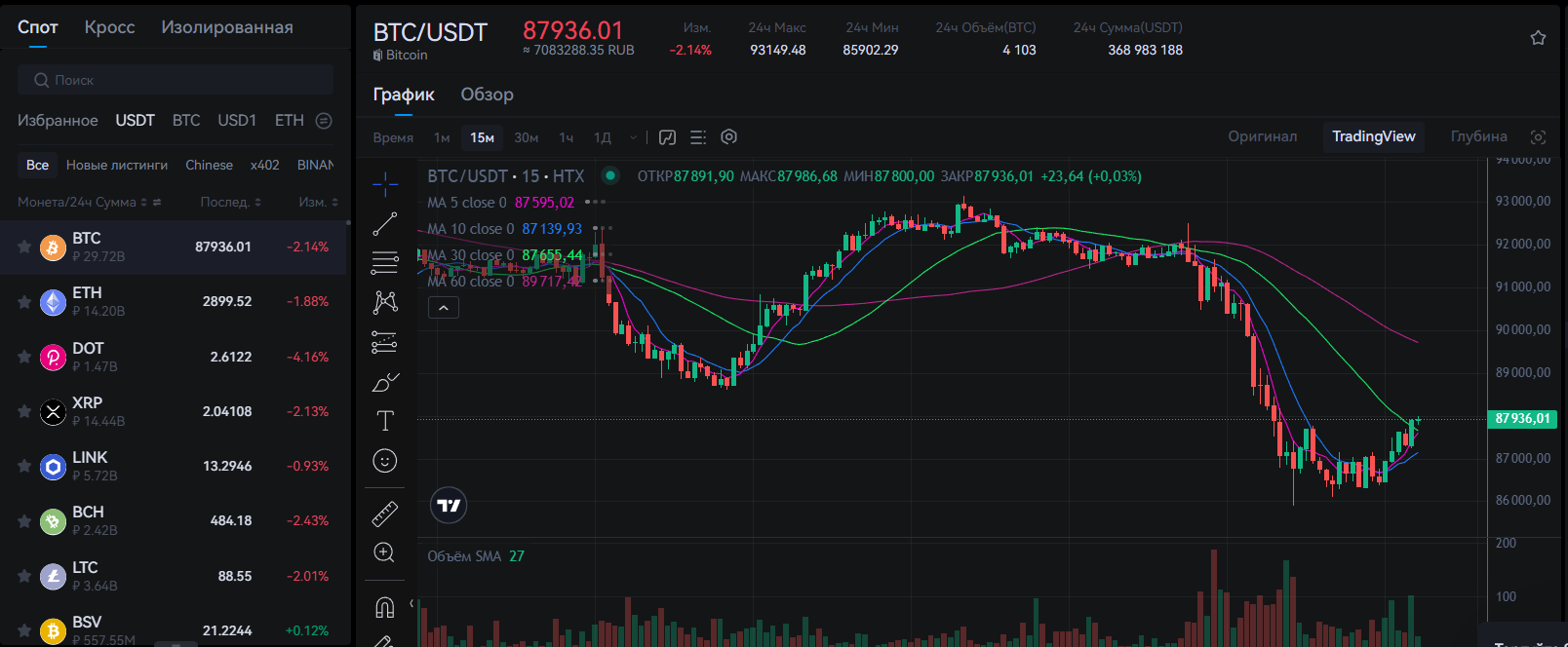Select the USD1 quote market tab

(237, 121)
